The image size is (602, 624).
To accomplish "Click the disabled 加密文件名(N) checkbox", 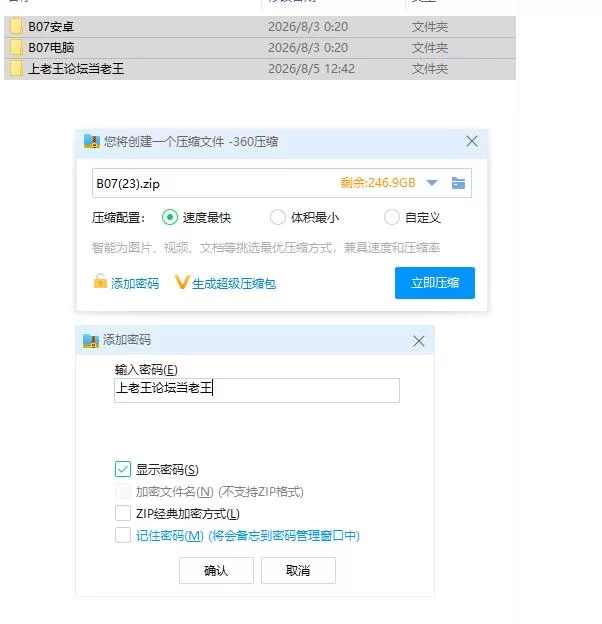I will click(123, 491).
